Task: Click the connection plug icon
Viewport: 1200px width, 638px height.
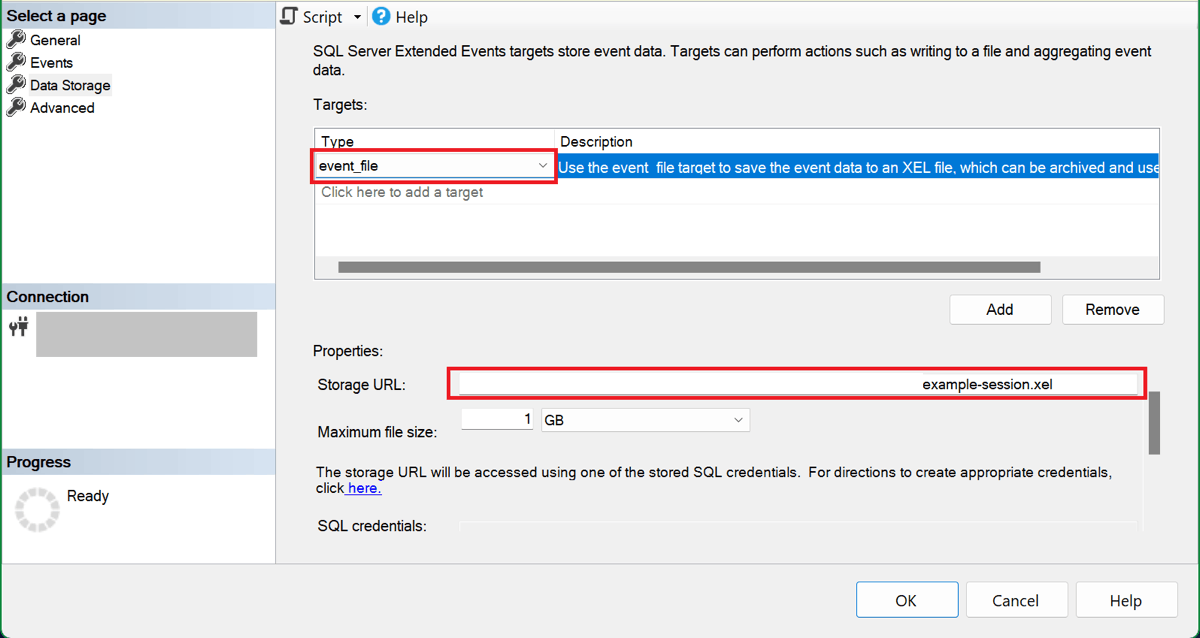Action: (x=19, y=327)
